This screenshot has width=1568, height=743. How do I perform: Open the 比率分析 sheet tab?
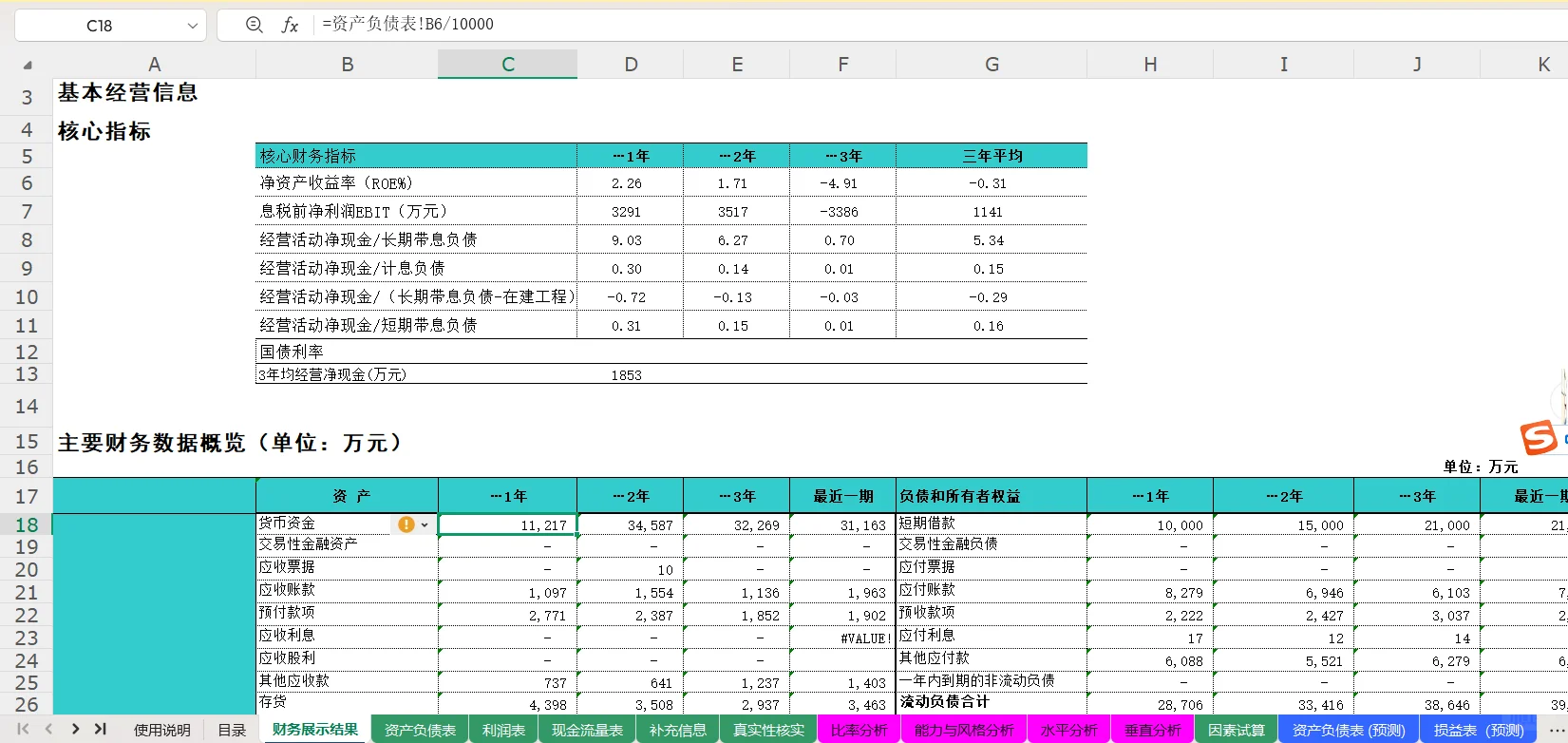[x=859, y=730]
